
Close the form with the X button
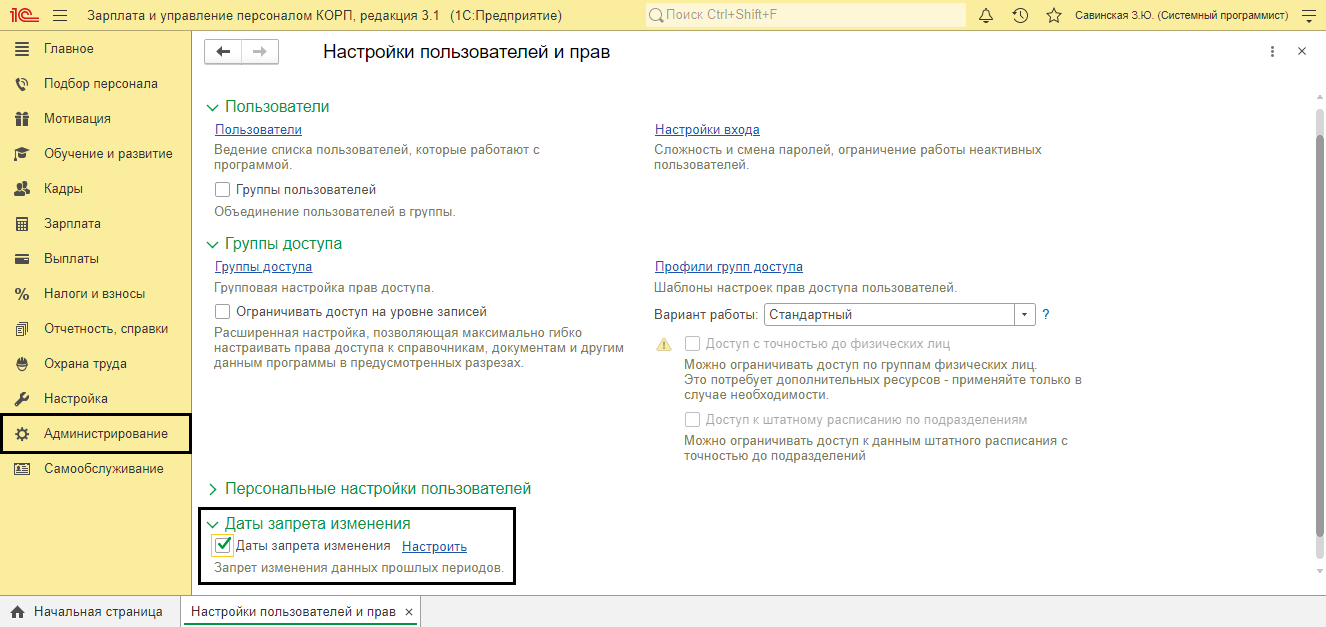(x=1301, y=52)
